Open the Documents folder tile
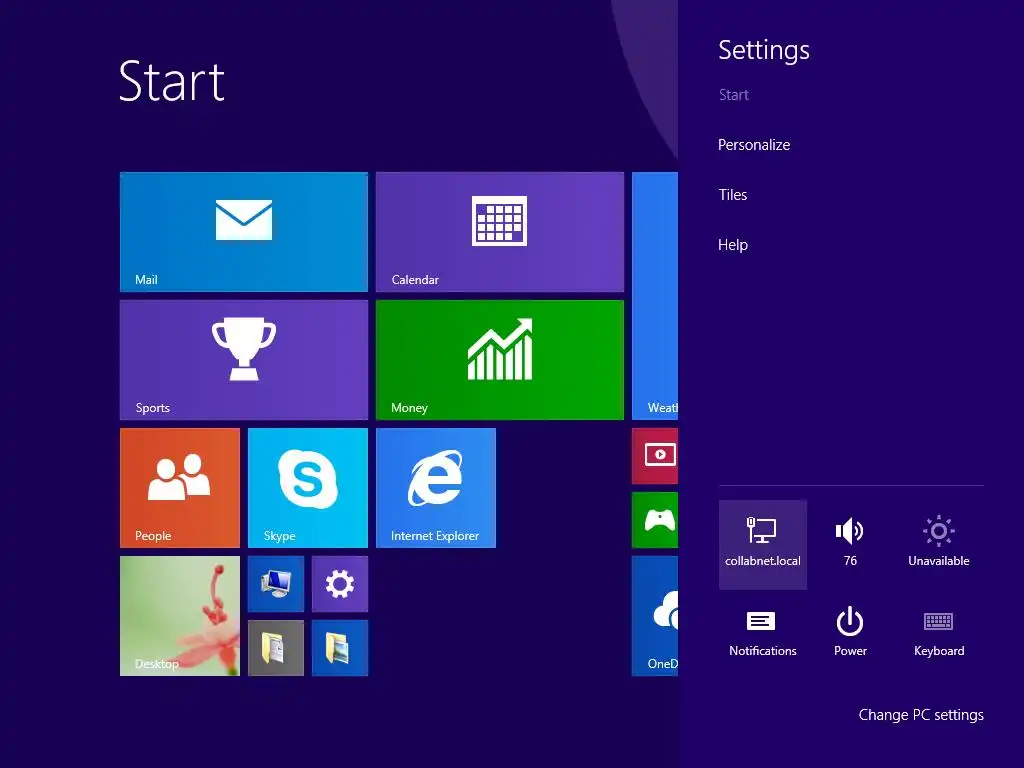This screenshot has height=768, width=1024. tap(276, 648)
